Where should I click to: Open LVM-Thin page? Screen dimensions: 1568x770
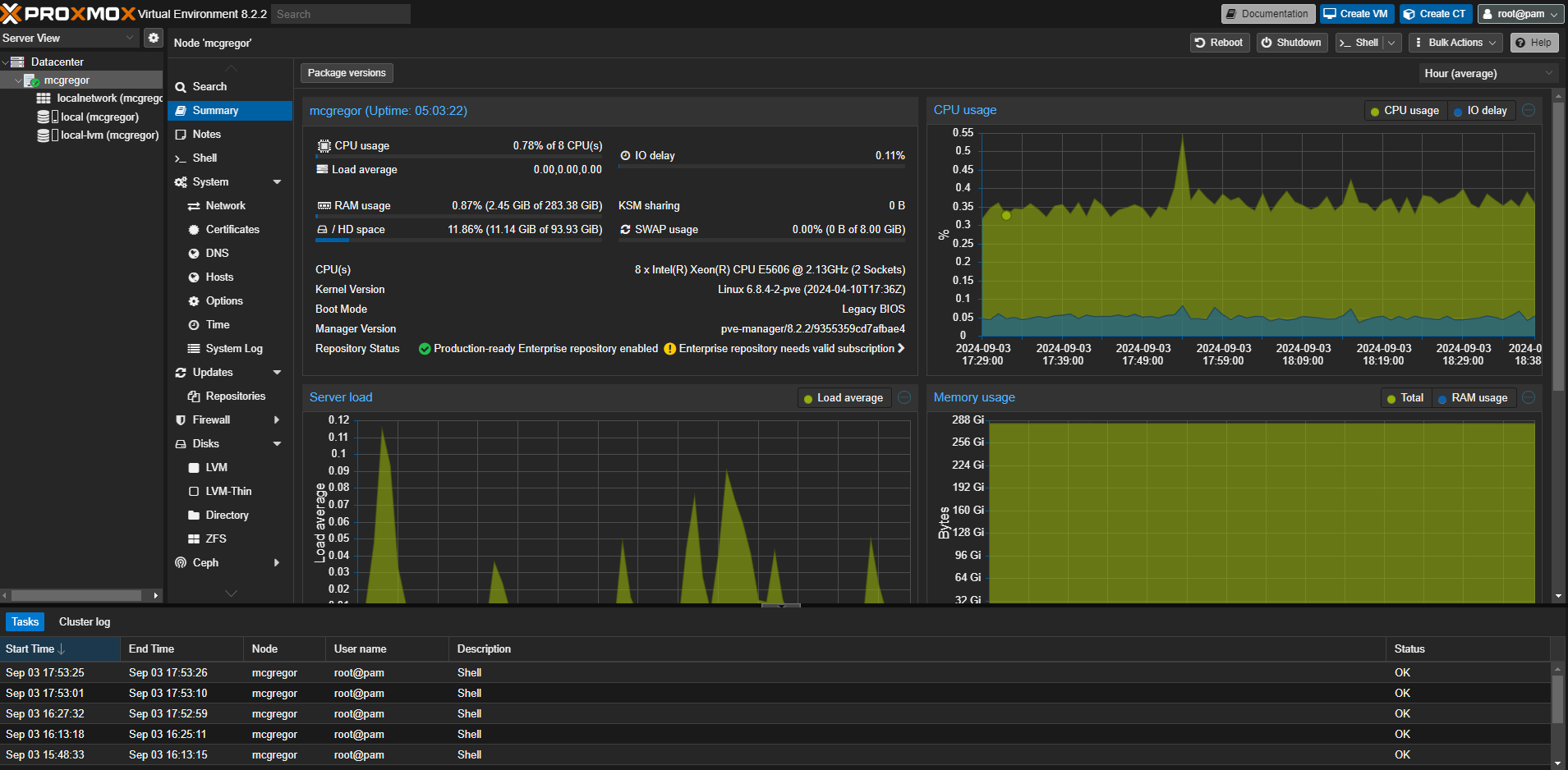[230, 492]
